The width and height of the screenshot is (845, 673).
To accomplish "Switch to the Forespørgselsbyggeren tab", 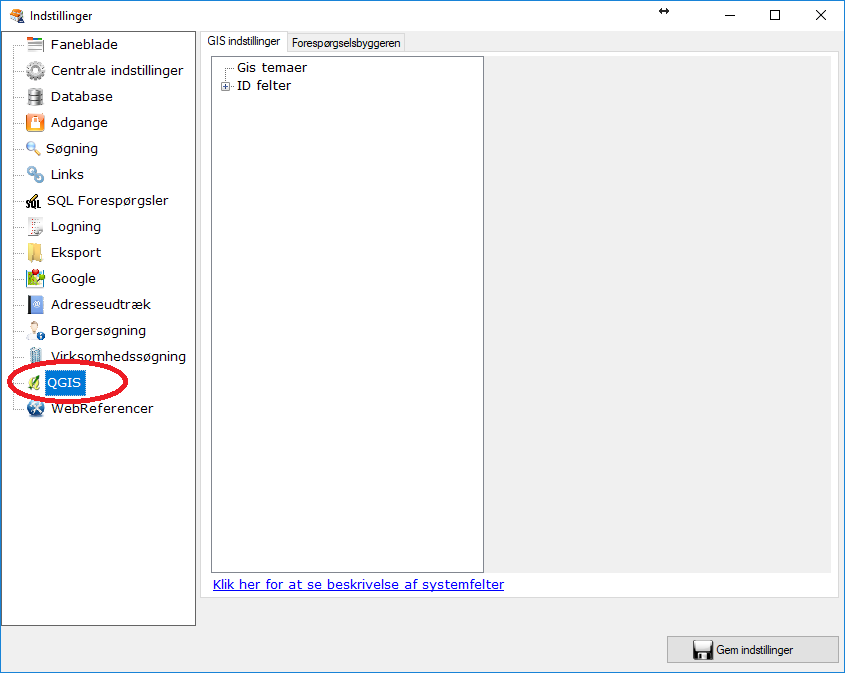I will 344,42.
